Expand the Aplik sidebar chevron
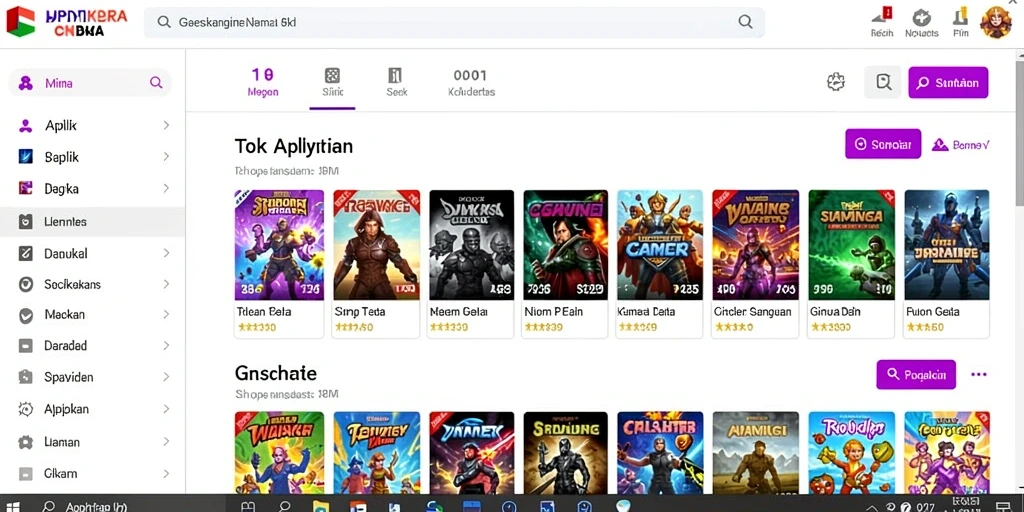 tap(166, 125)
